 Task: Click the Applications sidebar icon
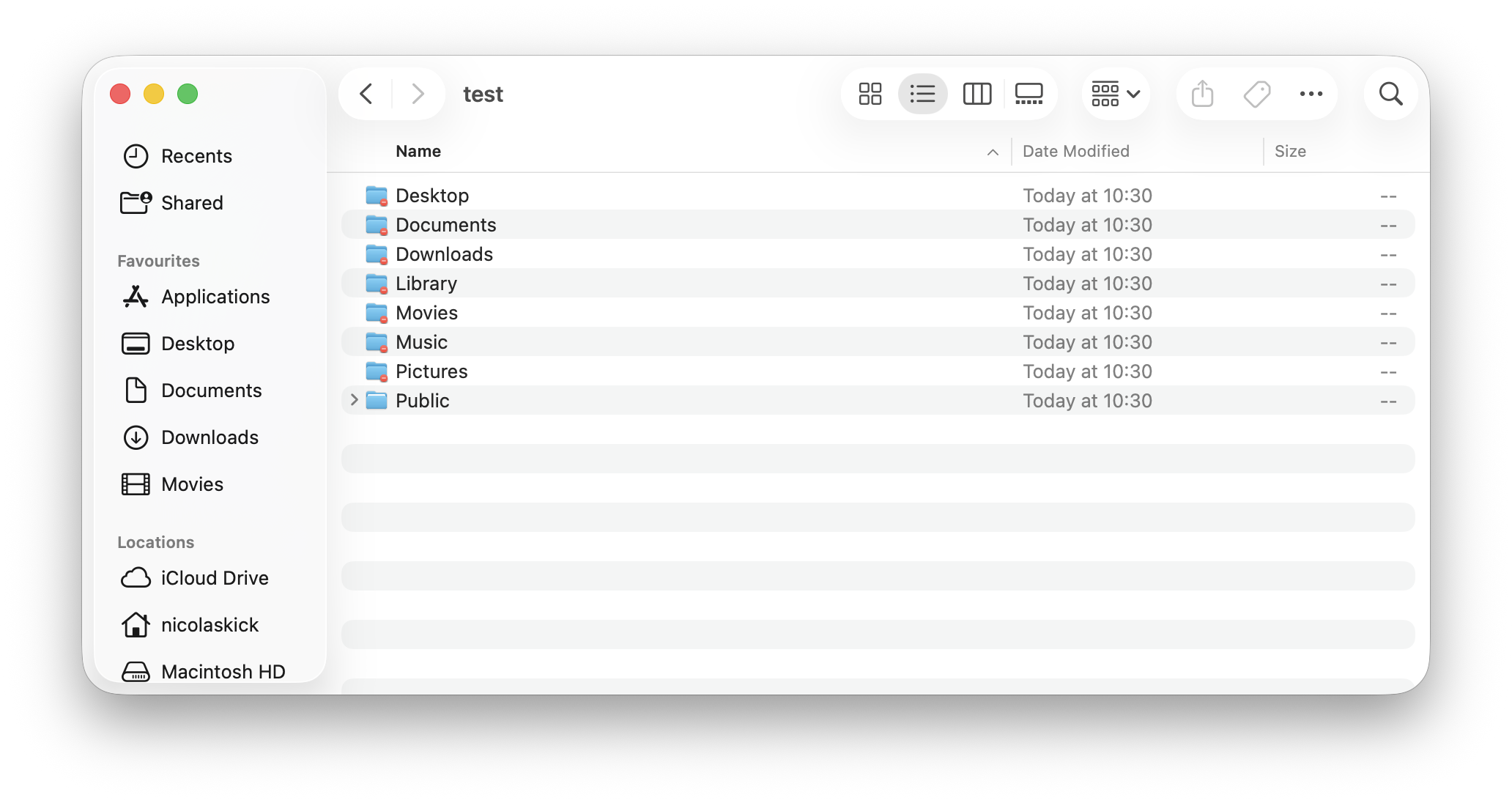(136, 297)
